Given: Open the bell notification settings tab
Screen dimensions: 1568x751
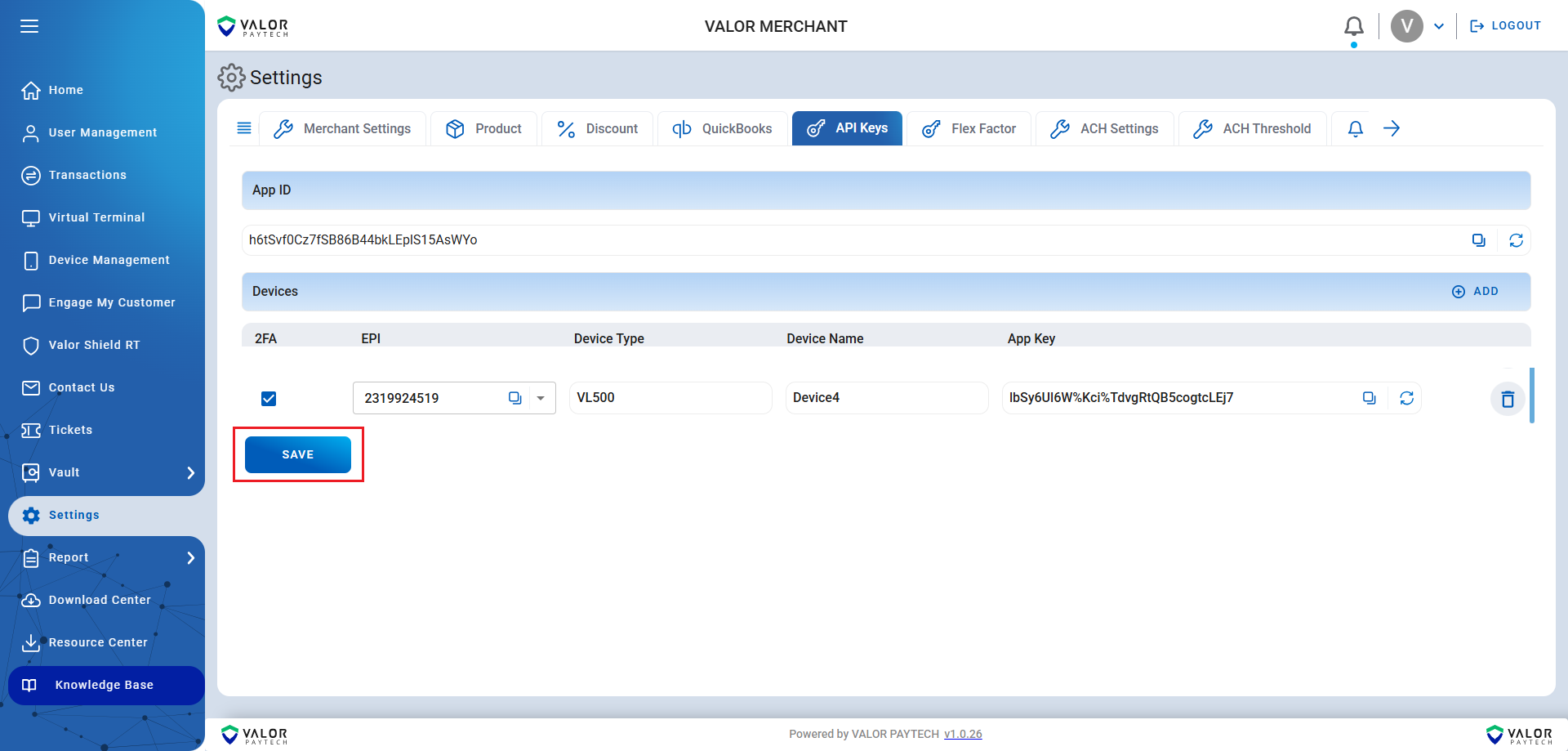Looking at the screenshot, I should tap(1356, 128).
